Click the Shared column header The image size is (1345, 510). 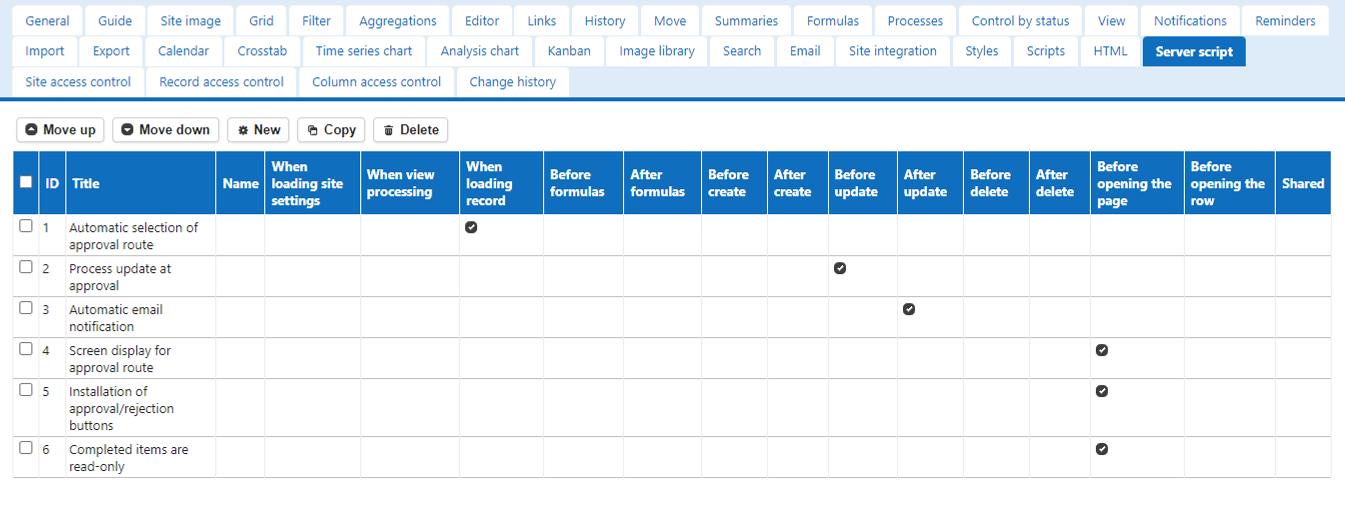[x=1303, y=183]
